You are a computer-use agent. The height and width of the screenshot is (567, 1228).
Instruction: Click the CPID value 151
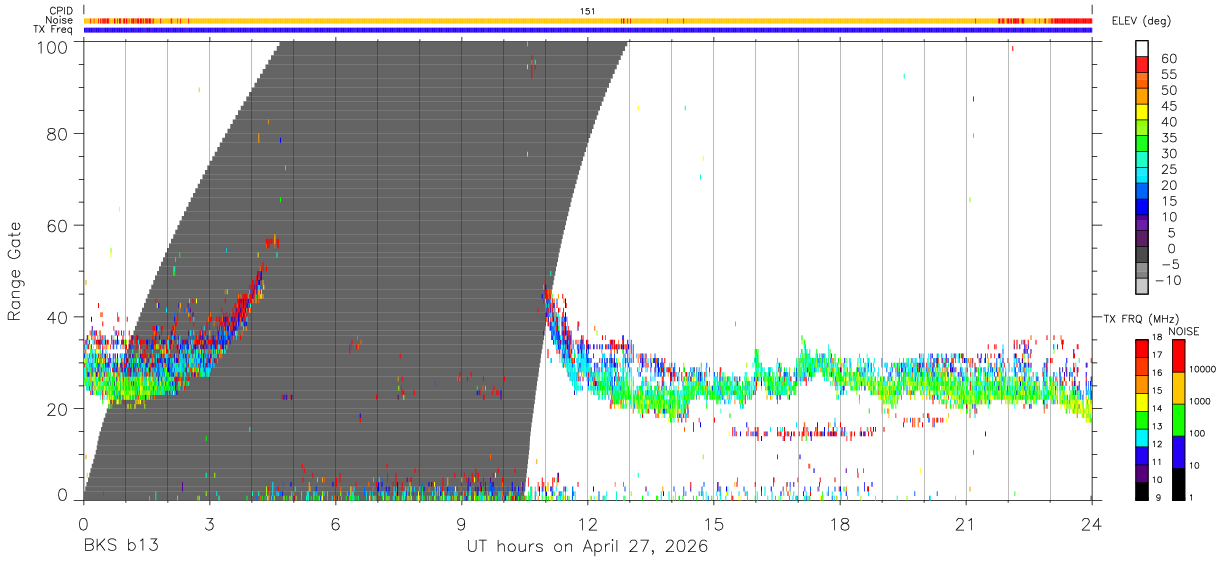point(587,11)
